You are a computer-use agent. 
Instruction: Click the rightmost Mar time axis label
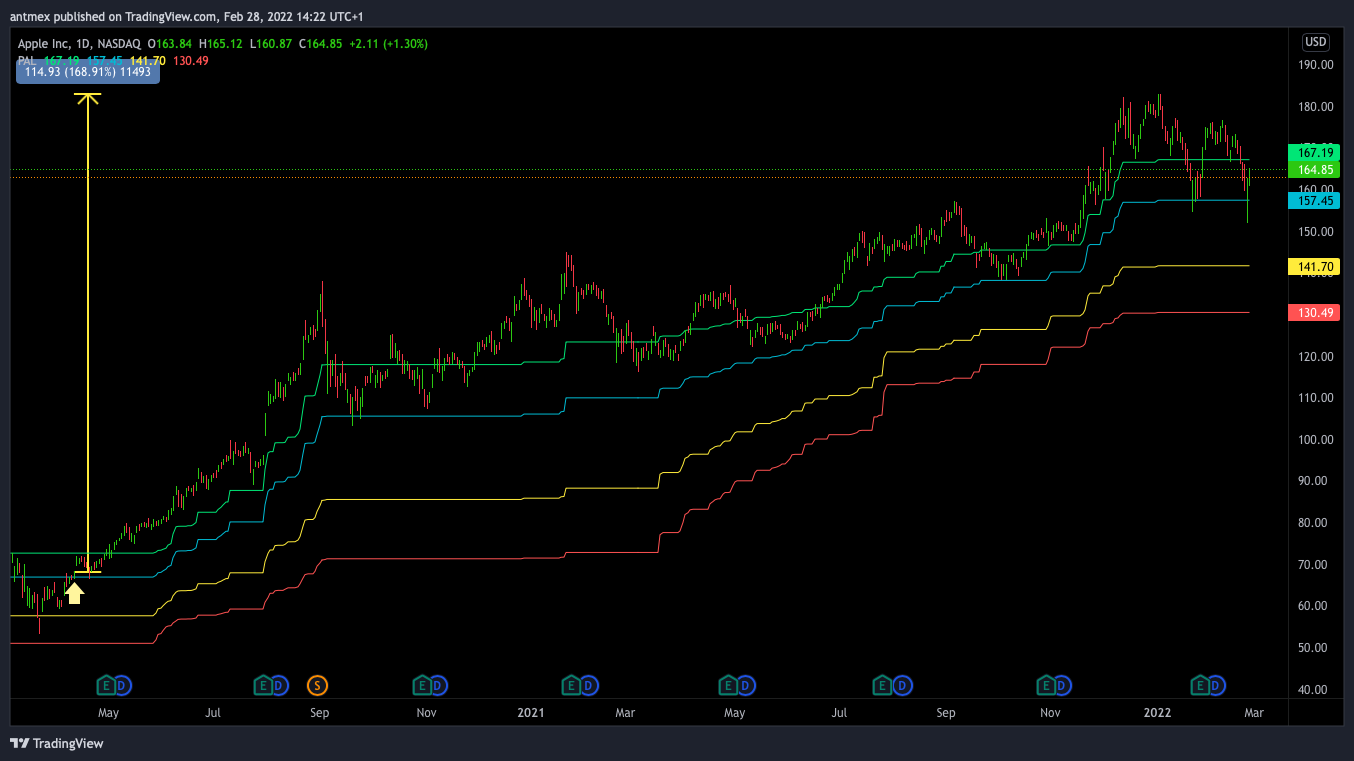tap(1253, 713)
